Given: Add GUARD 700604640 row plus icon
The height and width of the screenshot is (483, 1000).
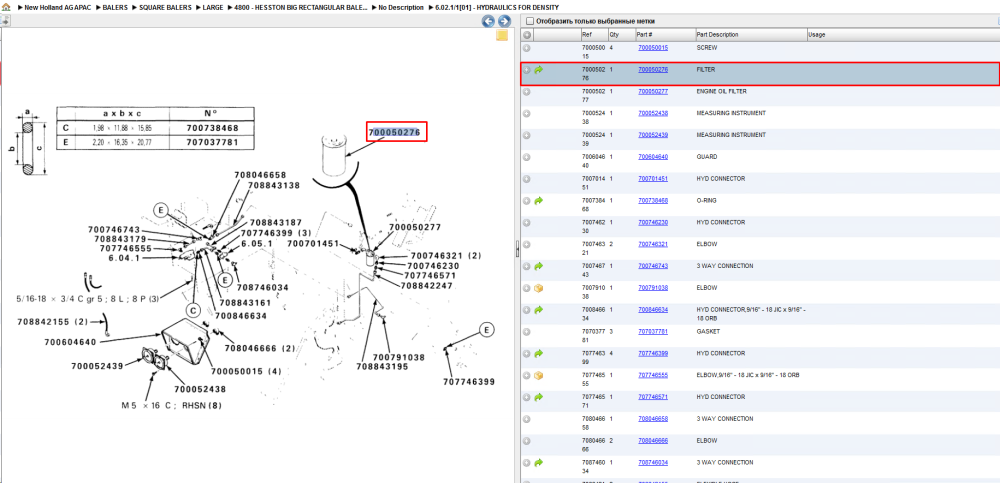Looking at the screenshot, I should click(527, 157).
